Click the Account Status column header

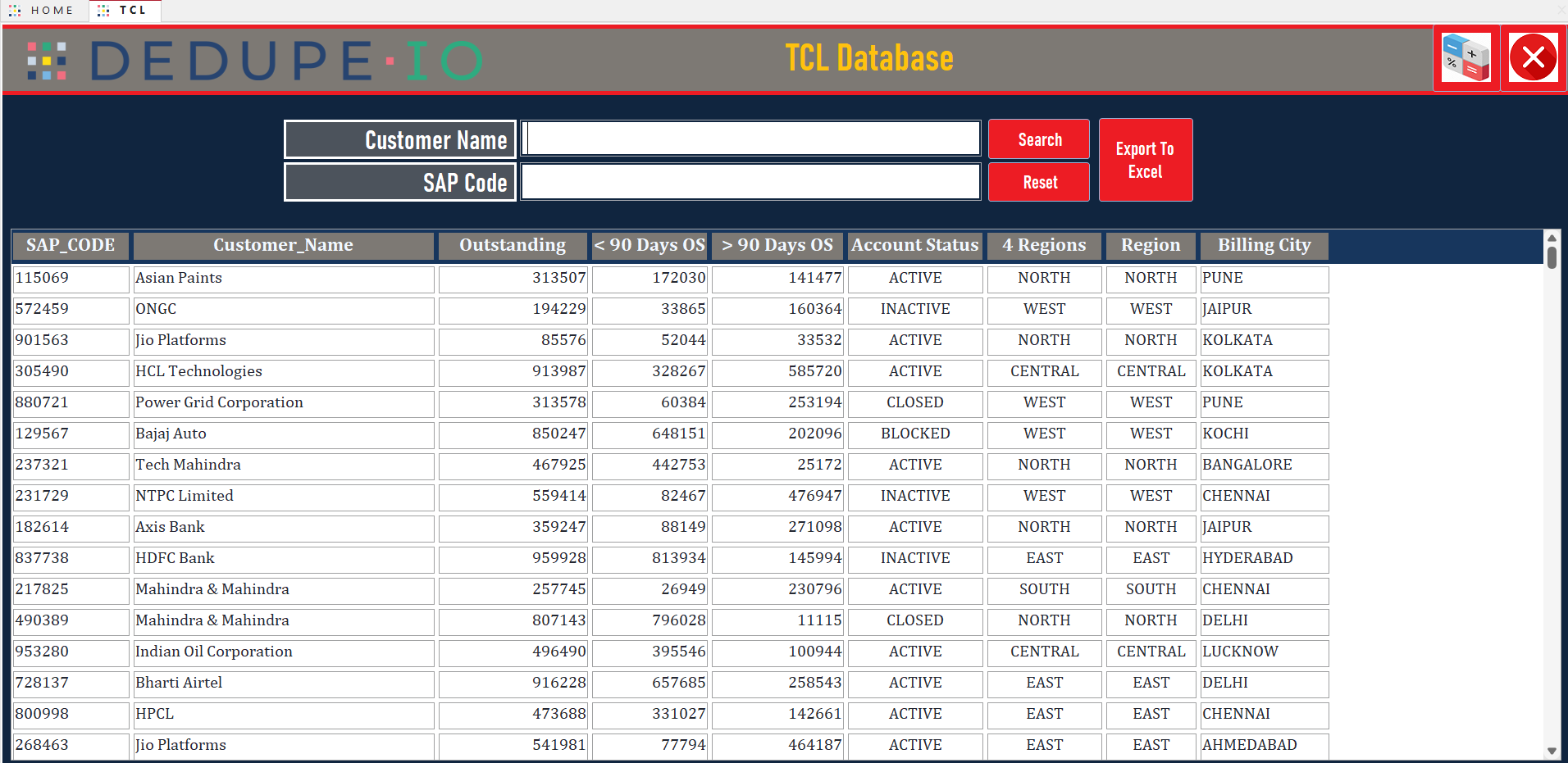pyautogui.click(x=914, y=245)
